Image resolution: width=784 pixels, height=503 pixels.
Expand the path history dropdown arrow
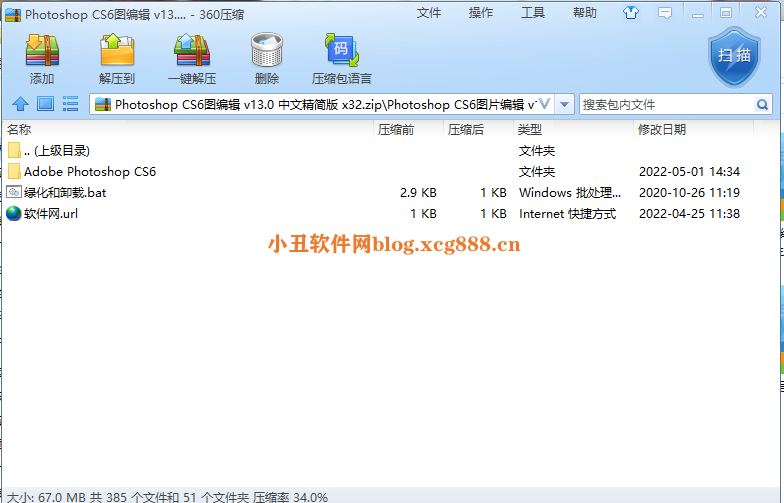click(x=564, y=104)
